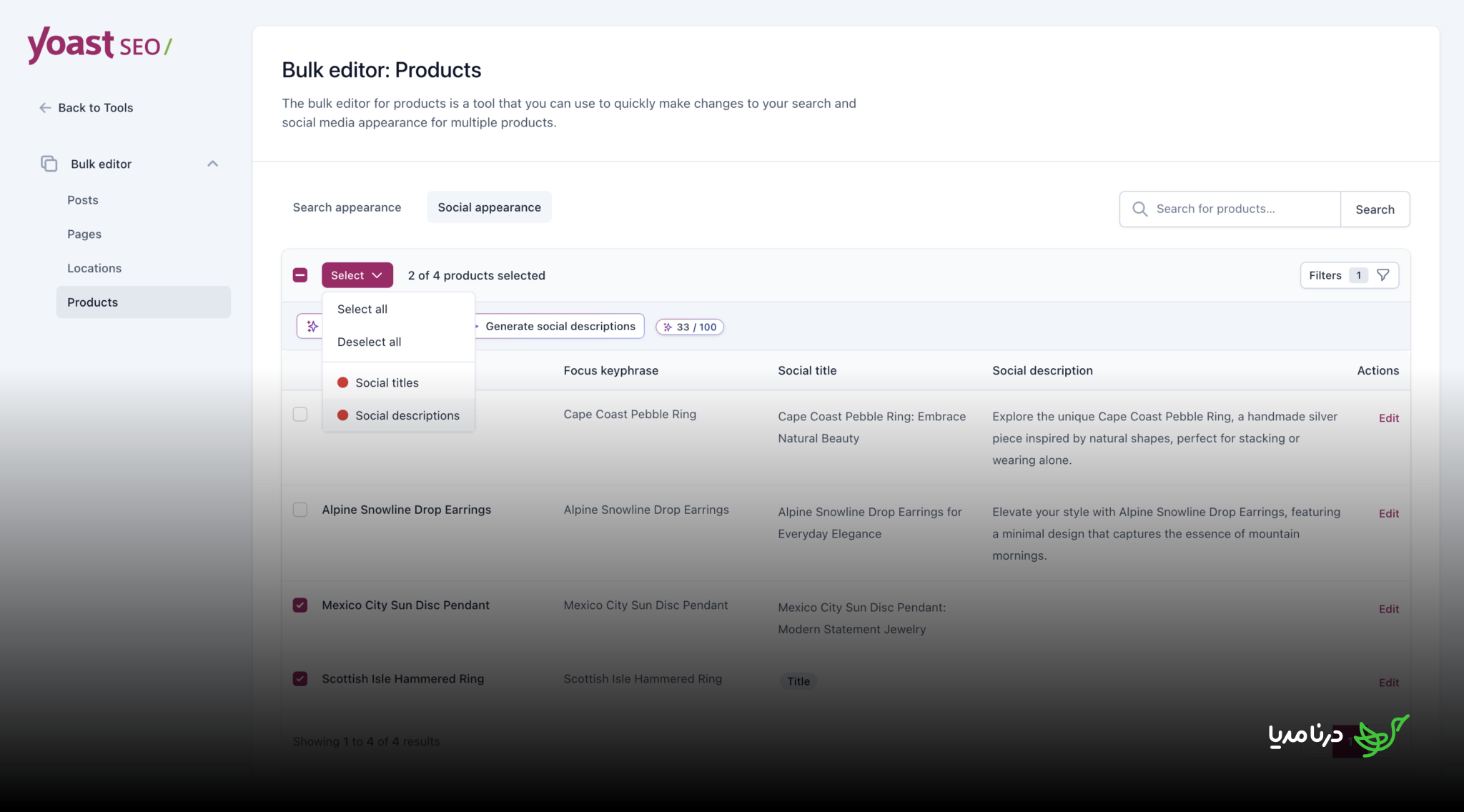
Task: Click the Social title column header
Action: 807,370
